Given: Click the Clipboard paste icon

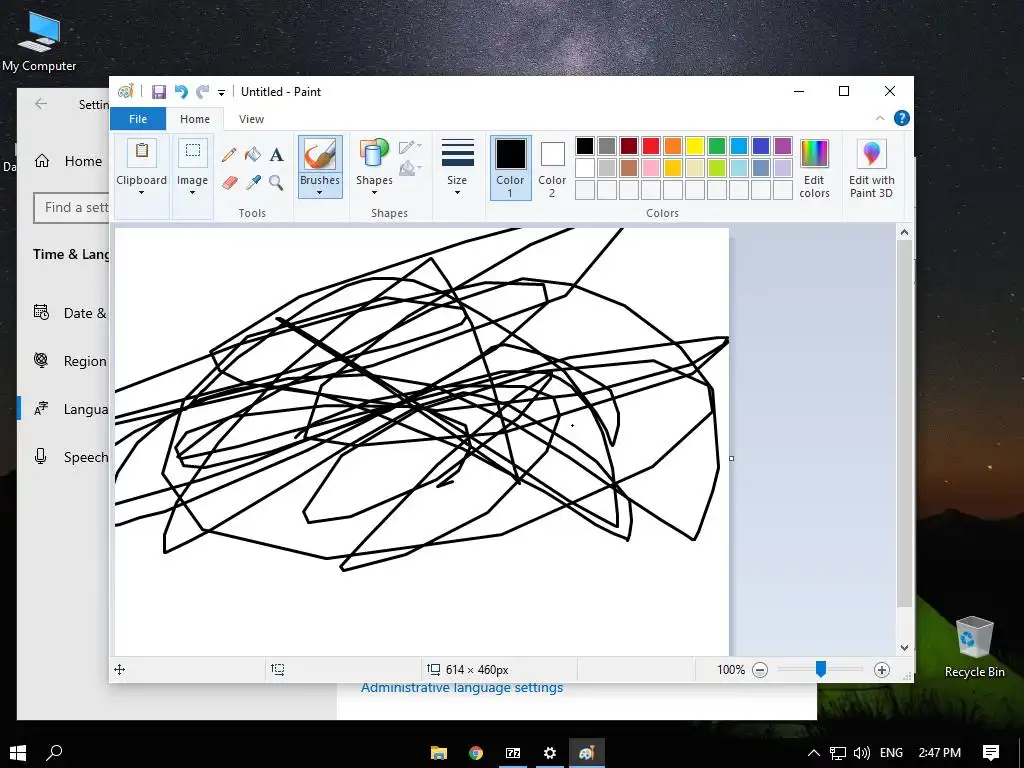Looking at the screenshot, I should (142, 153).
